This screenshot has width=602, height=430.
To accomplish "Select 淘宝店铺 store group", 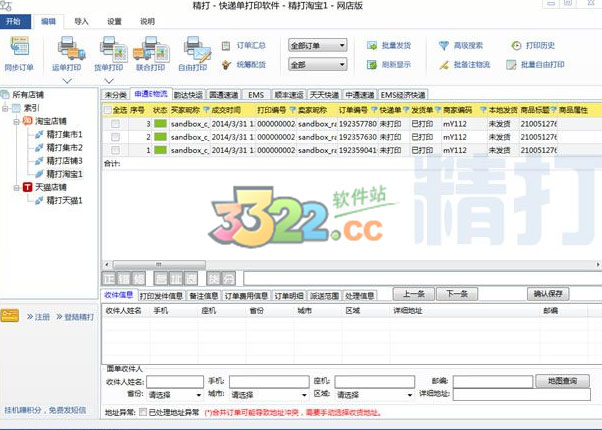I will click(x=46, y=121).
